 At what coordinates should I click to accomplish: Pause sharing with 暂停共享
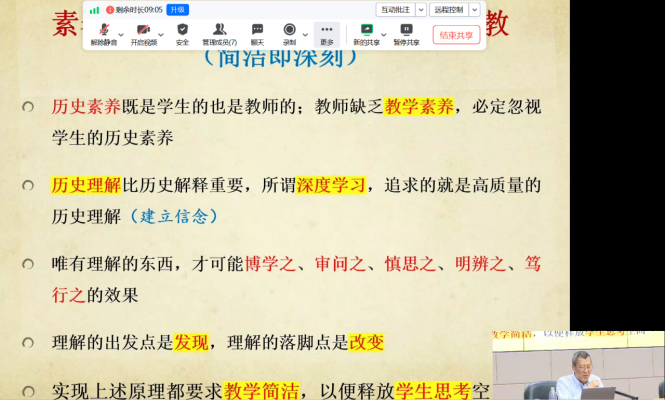tap(406, 34)
